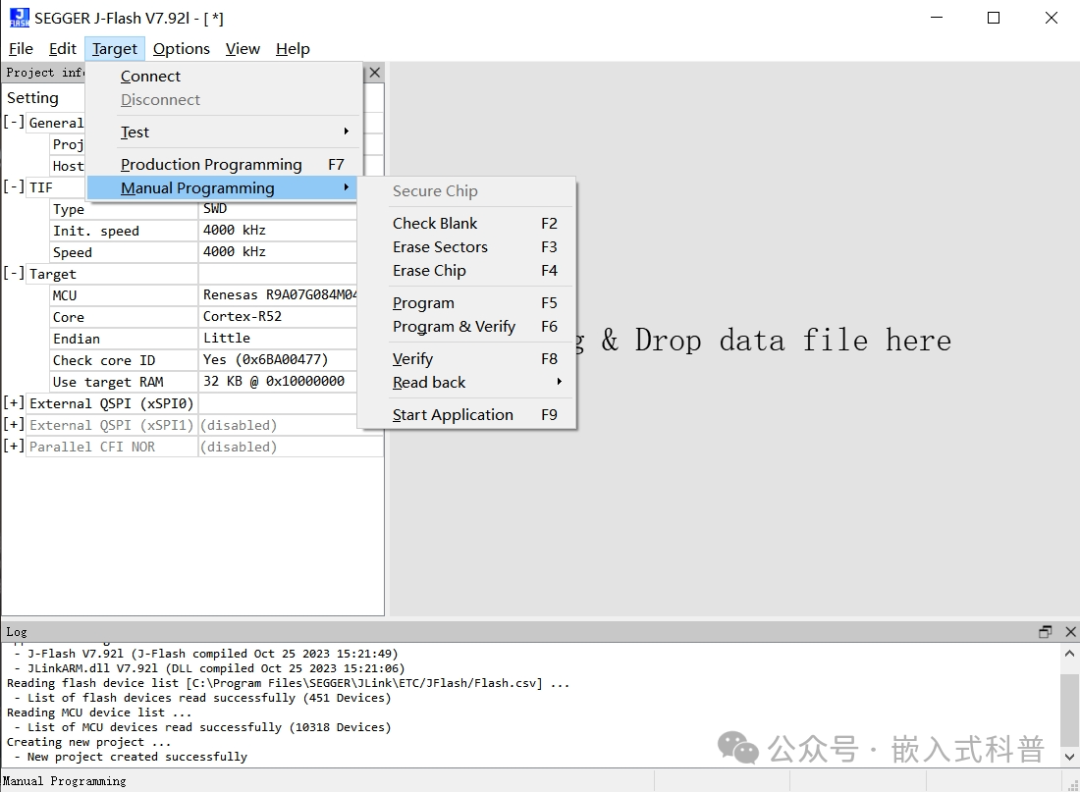The image size is (1080, 792).
Task: Collapse the TIF tree node
Action: [x=14, y=187]
